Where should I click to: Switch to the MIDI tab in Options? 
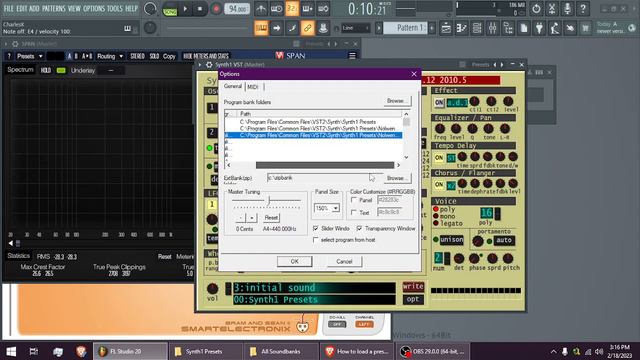tap(253, 87)
